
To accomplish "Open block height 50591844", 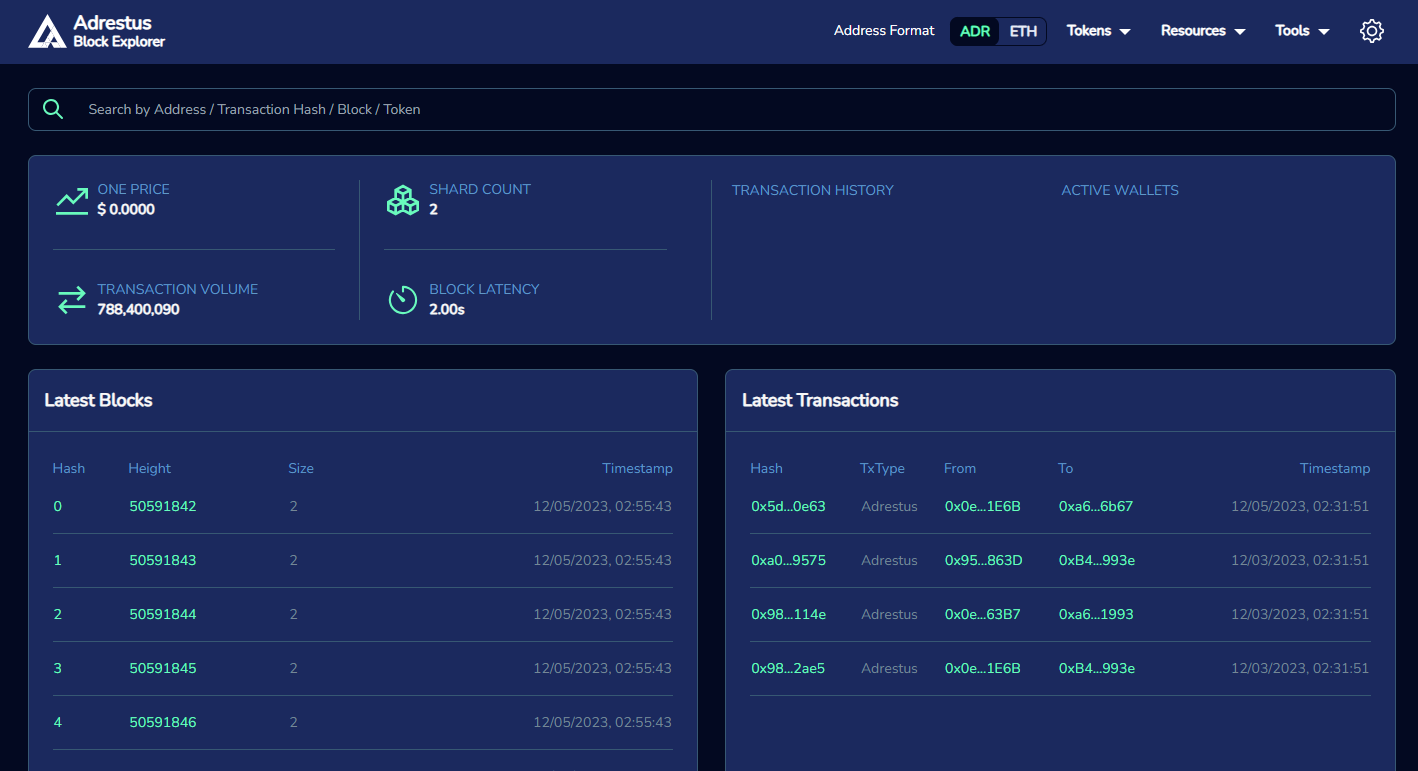I will (163, 614).
